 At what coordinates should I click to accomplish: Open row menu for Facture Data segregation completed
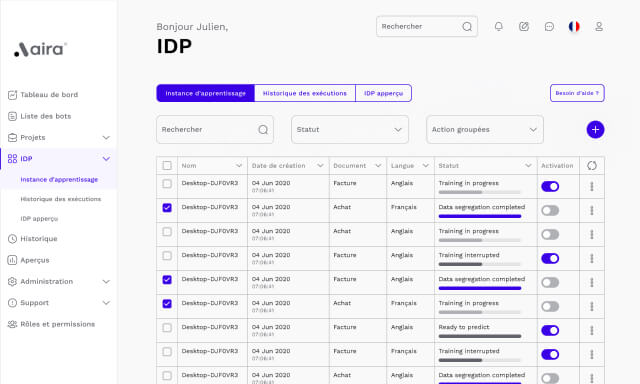click(x=591, y=282)
